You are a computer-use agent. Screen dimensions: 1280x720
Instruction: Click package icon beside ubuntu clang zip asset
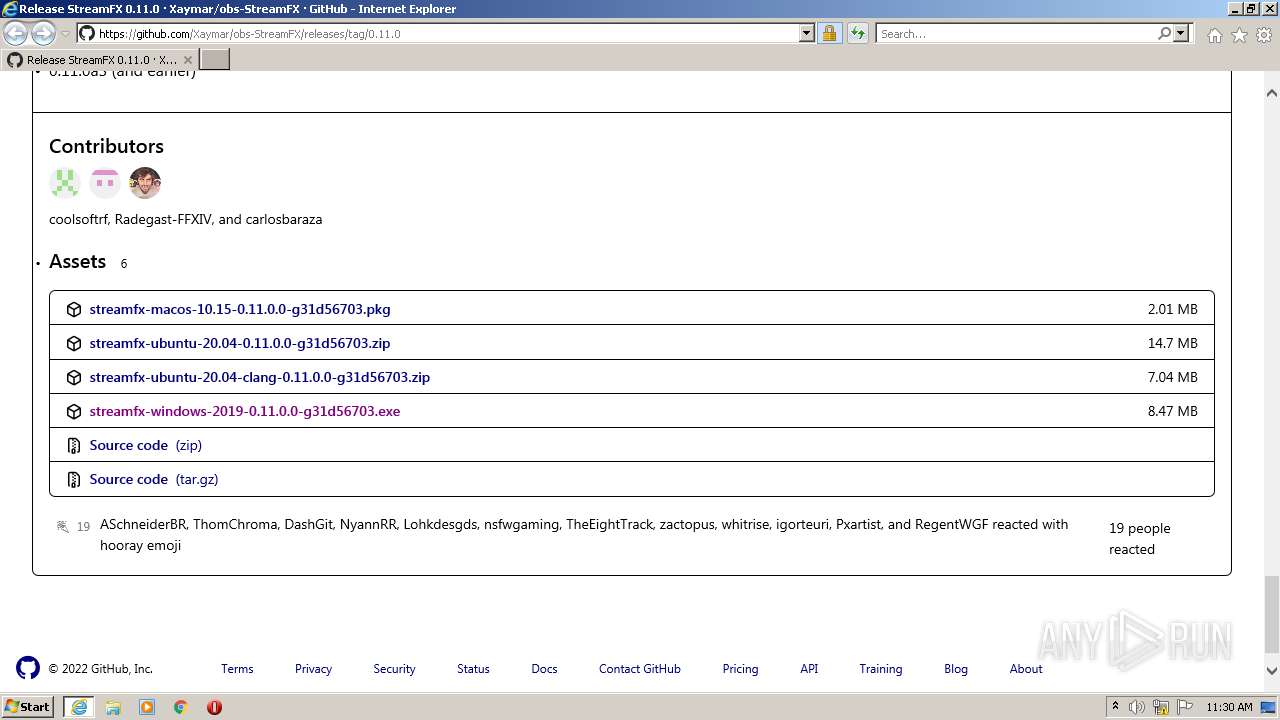pyautogui.click(x=73, y=377)
